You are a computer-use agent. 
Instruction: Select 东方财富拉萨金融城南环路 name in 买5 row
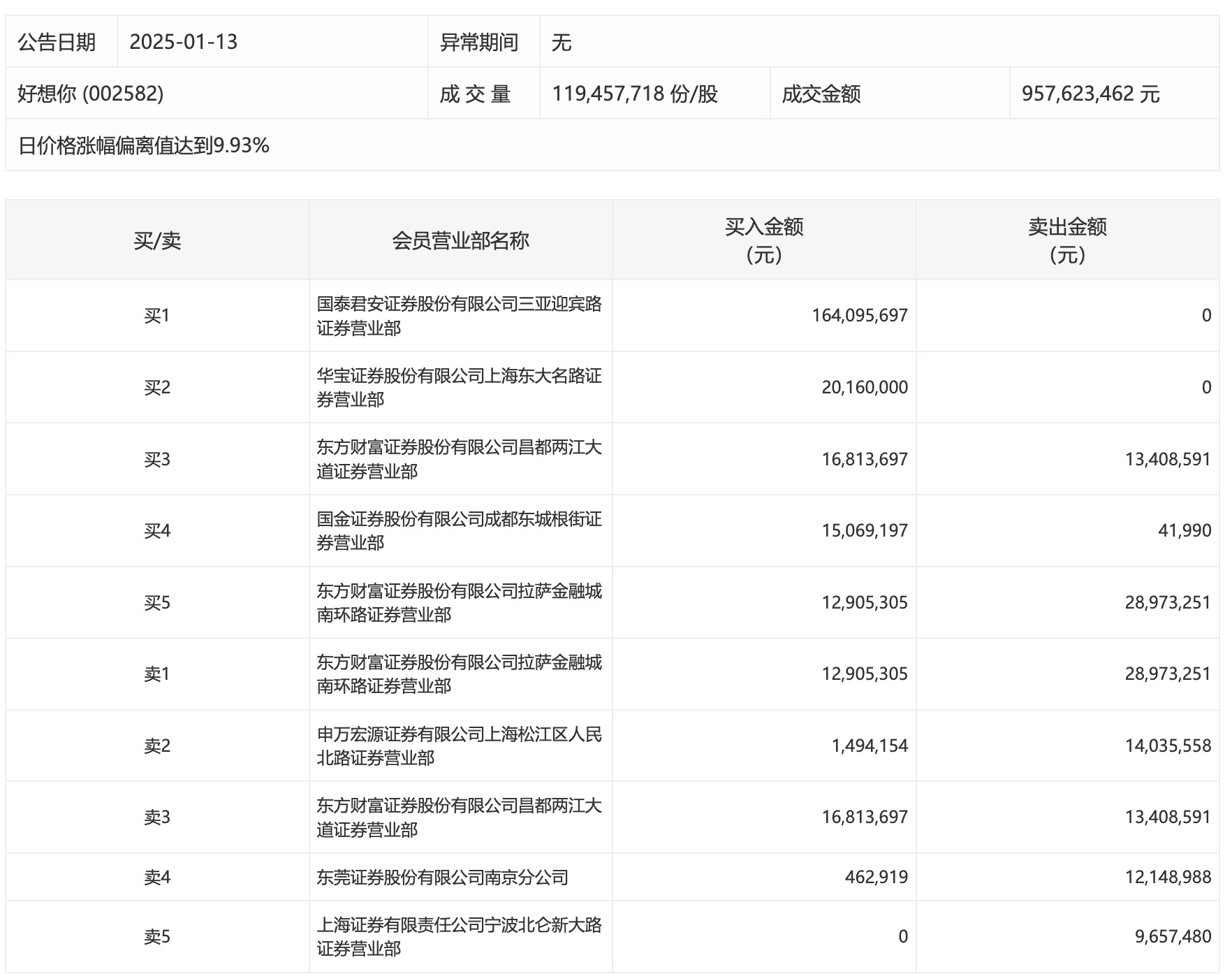click(x=459, y=602)
